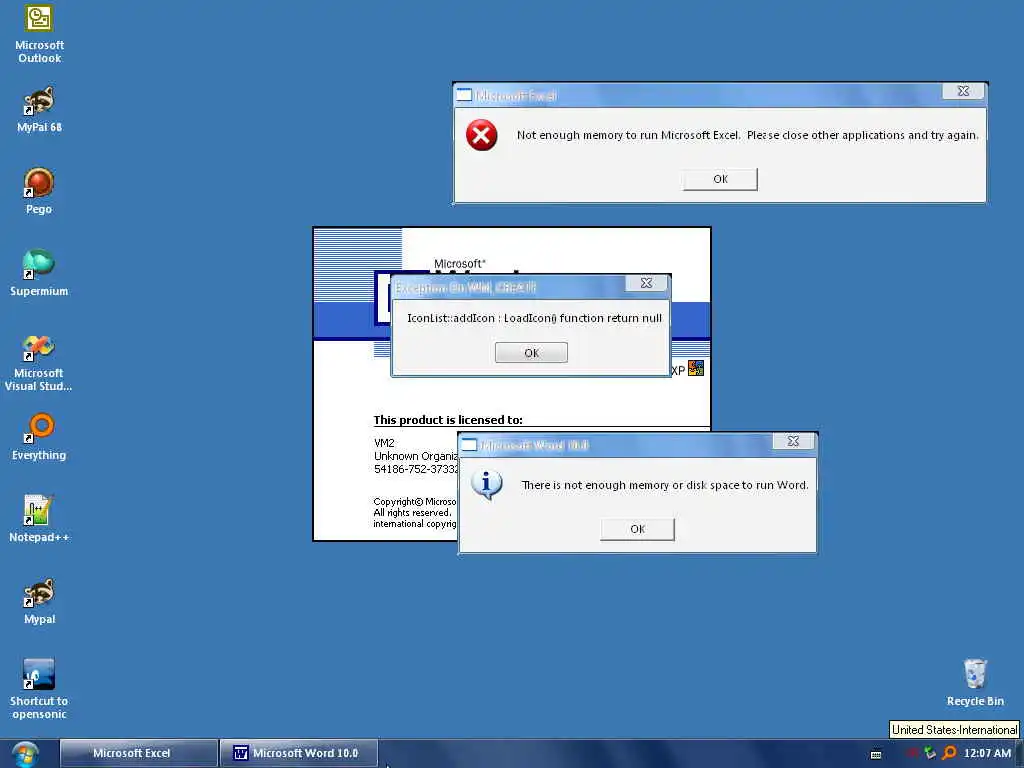Select the Microsoft Visual Studio desktop shortcut
Viewport: 1024px width, 768px height.
pos(39,362)
